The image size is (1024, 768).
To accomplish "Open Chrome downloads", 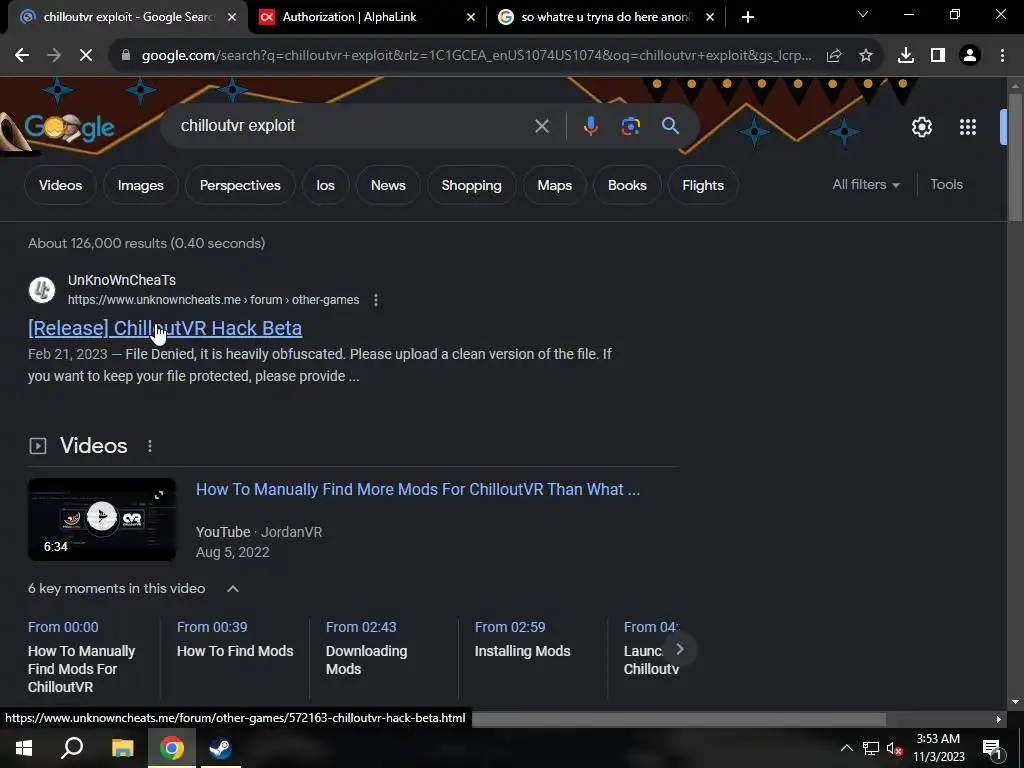I will click(906, 56).
